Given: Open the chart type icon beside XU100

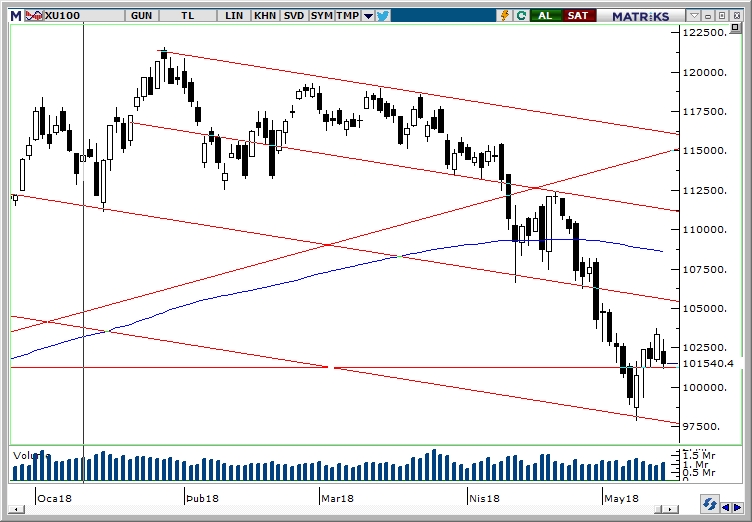Looking at the screenshot, I should [34, 15].
